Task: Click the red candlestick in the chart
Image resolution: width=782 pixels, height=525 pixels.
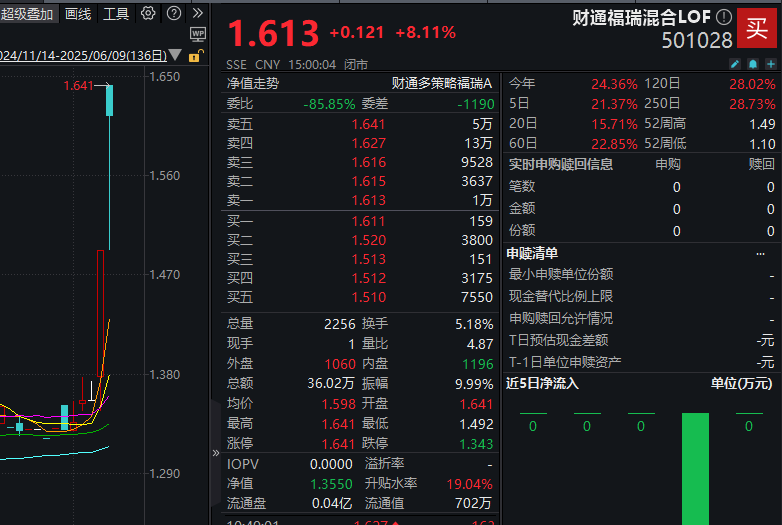Action: tap(100, 313)
